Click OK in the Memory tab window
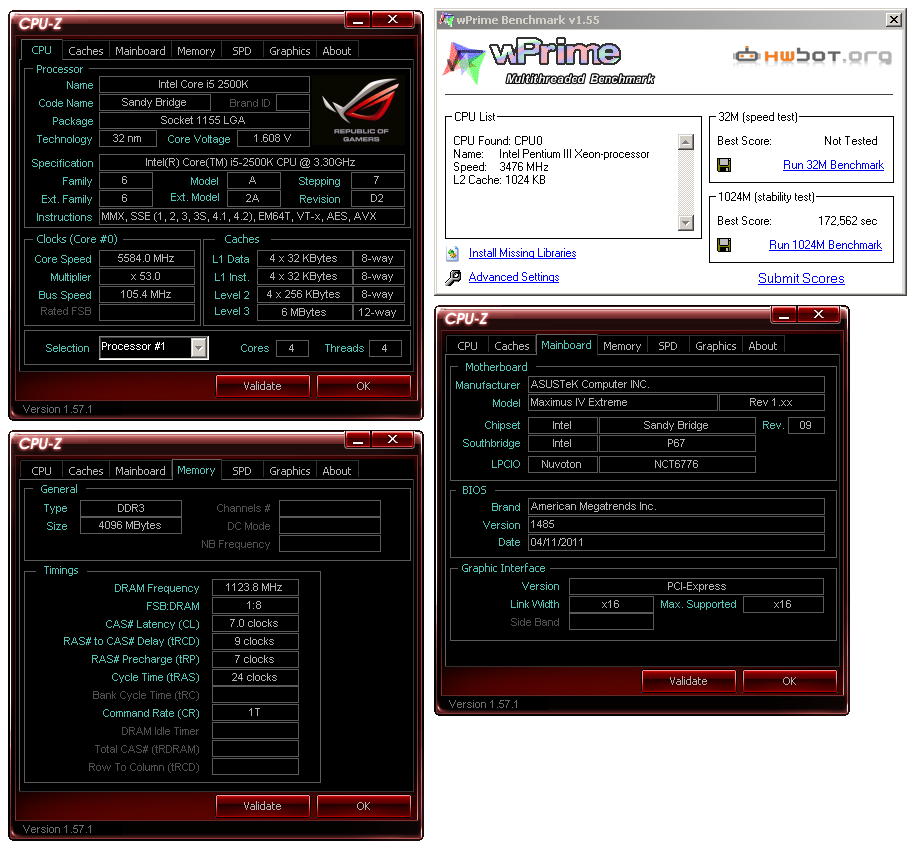 pyautogui.click(x=363, y=806)
